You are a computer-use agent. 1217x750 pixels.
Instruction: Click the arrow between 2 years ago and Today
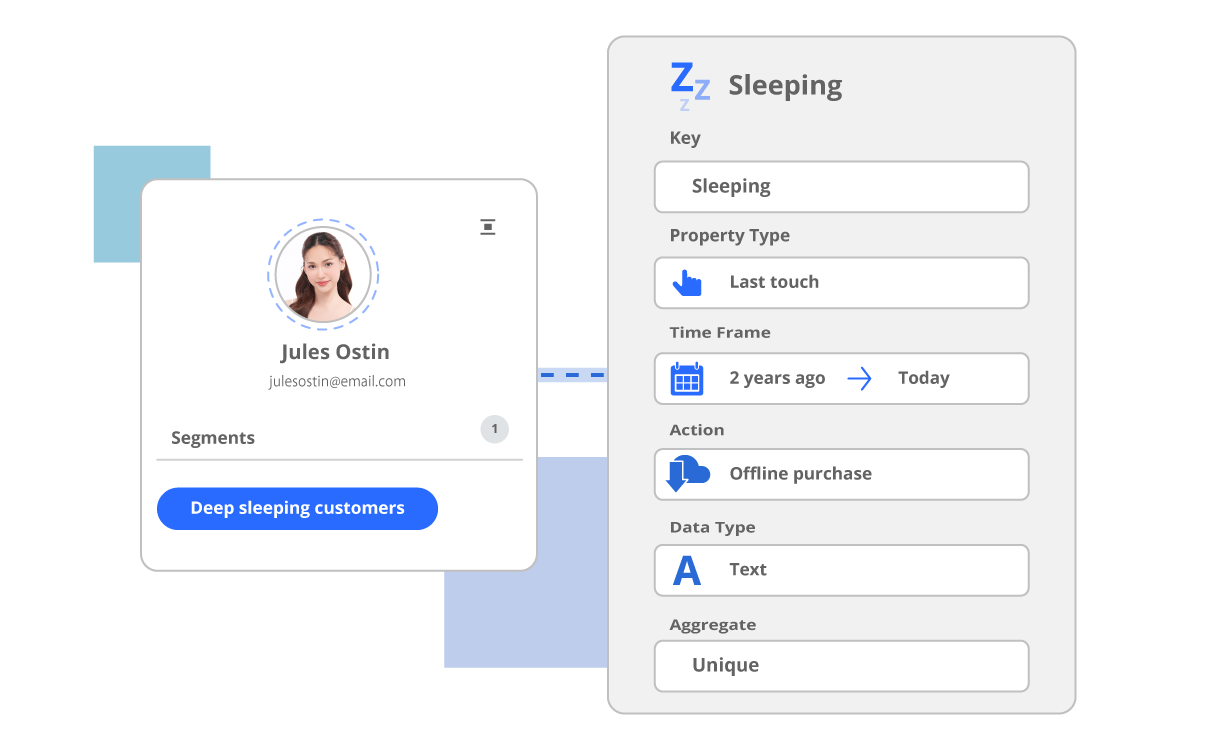(x=859, y=379)
